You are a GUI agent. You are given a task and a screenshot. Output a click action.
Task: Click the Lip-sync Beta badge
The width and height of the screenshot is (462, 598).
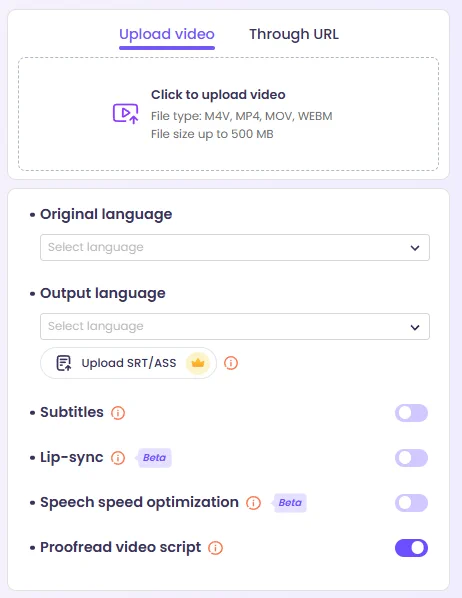(x=154, y=458)
